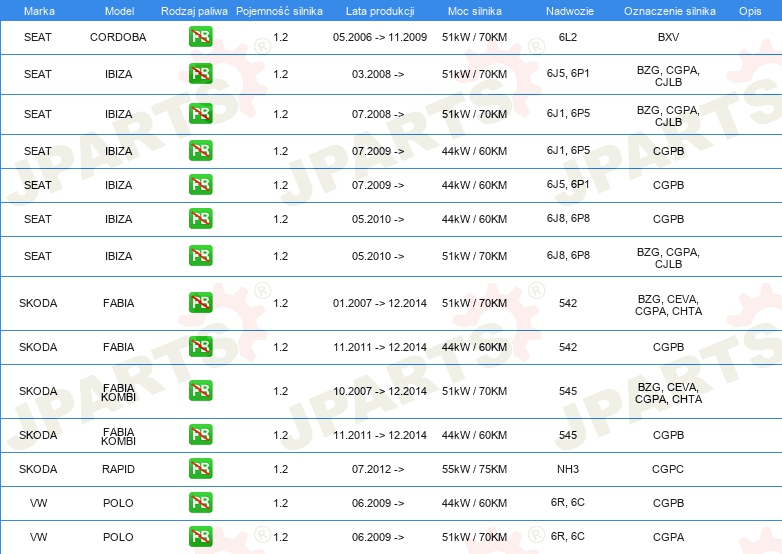Click the Opis column header

click(750, 11)
